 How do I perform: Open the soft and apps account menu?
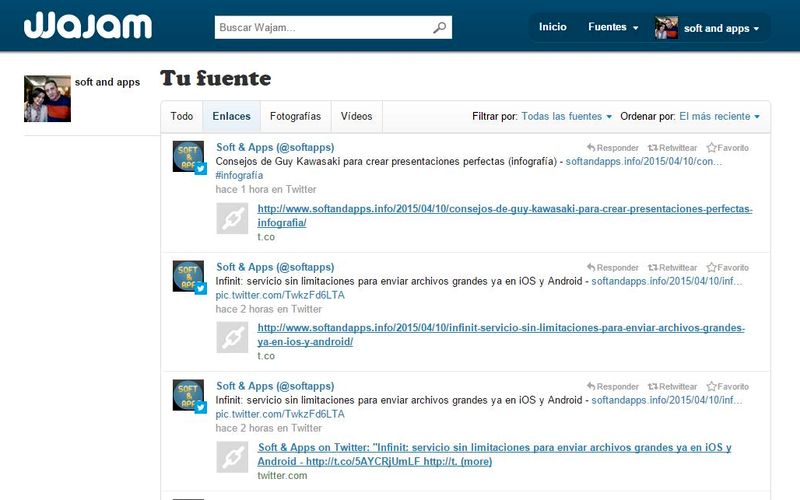[x=721, y=29]
